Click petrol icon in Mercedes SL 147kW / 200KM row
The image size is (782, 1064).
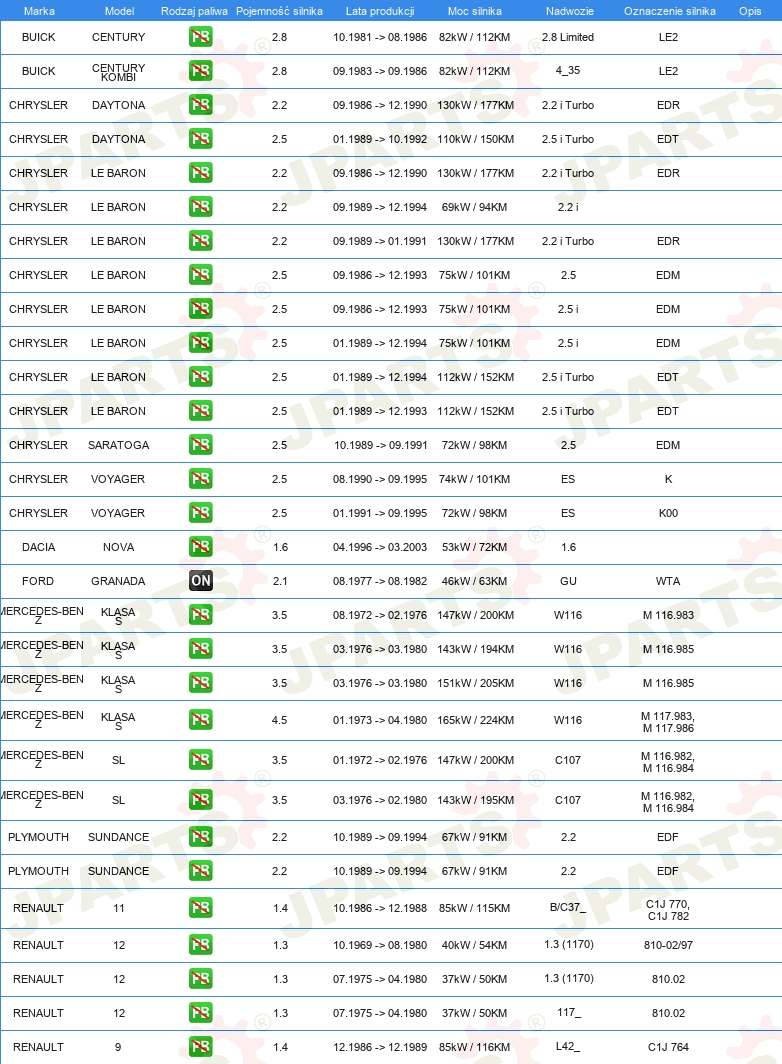click(x=200, y=759)
